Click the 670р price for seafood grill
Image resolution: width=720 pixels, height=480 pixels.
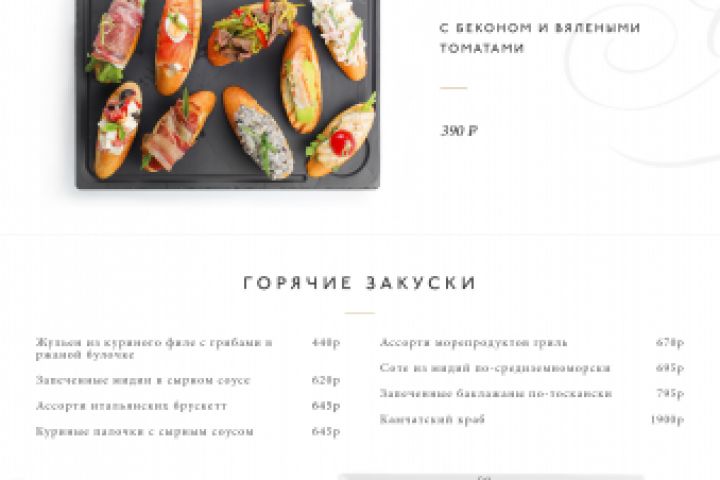click(670, 343)
